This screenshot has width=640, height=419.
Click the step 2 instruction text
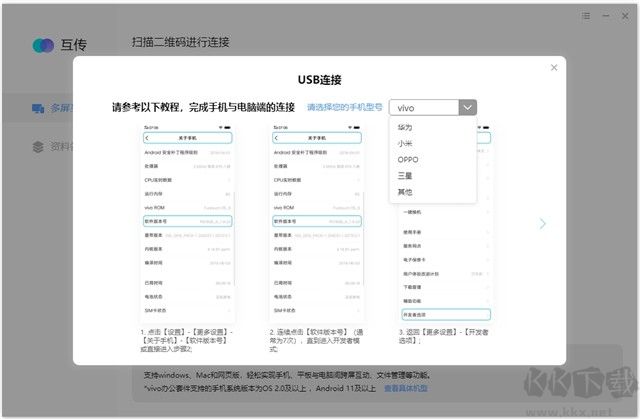316,340
